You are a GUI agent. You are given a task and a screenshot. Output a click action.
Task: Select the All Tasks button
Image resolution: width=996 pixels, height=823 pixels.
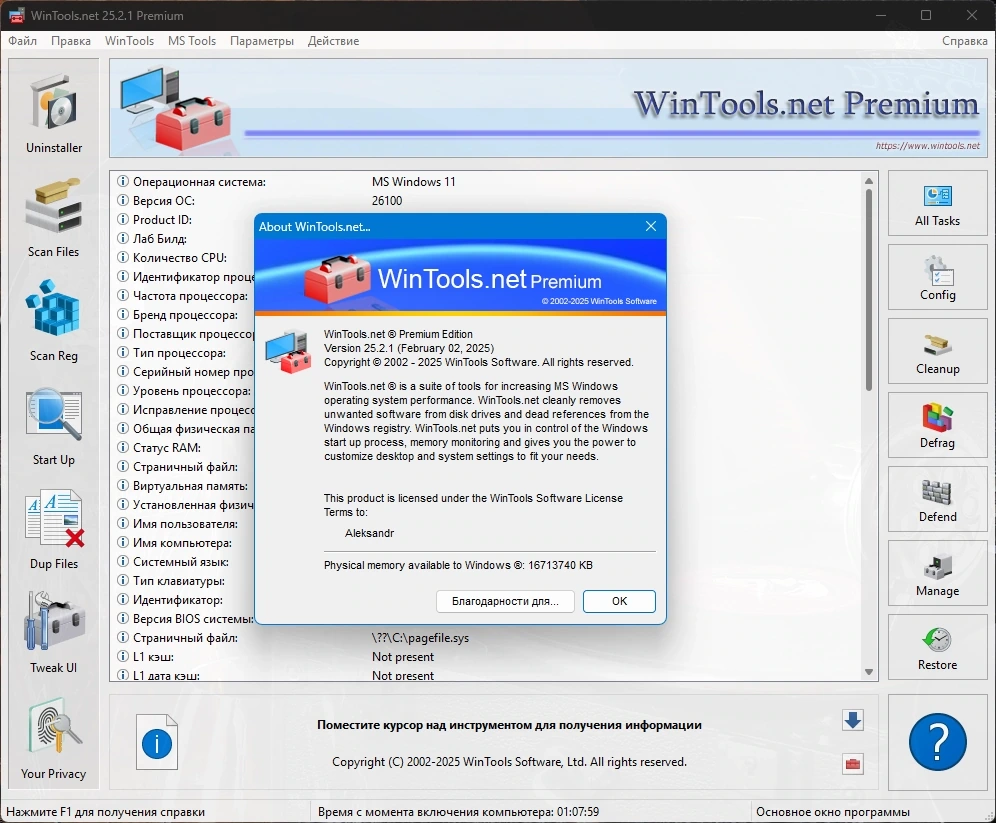pyautogui.click(x=937, y=203)
